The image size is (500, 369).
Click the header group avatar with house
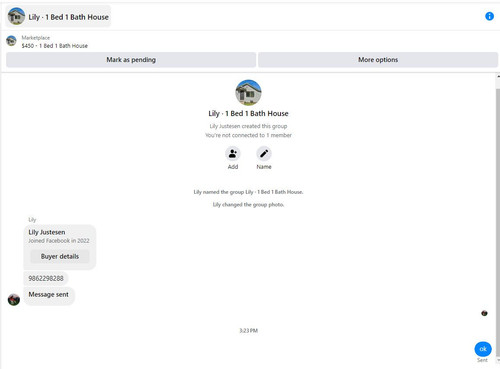coord(16,16)
